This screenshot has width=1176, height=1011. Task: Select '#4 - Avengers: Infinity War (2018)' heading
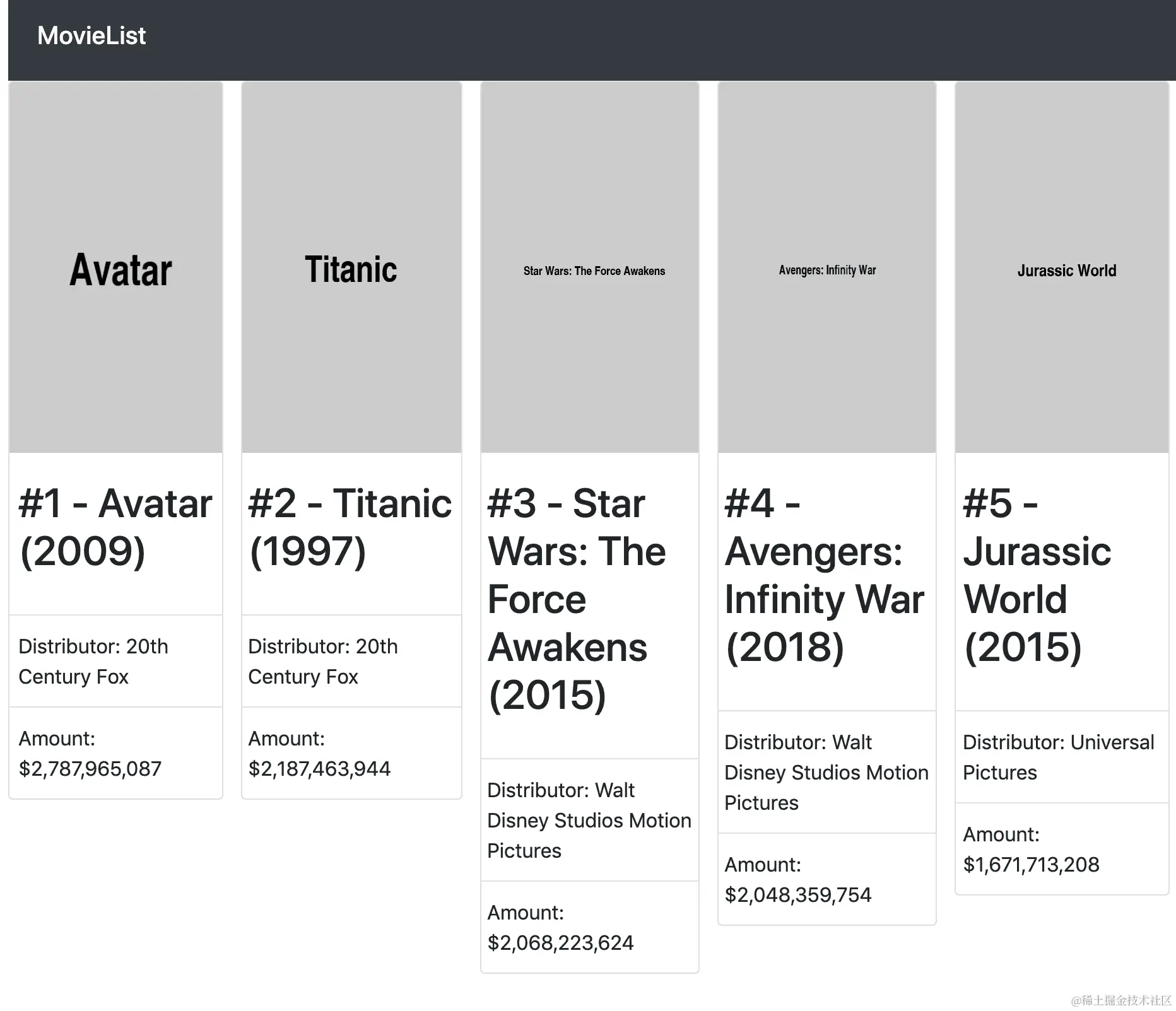pos(825,575)
